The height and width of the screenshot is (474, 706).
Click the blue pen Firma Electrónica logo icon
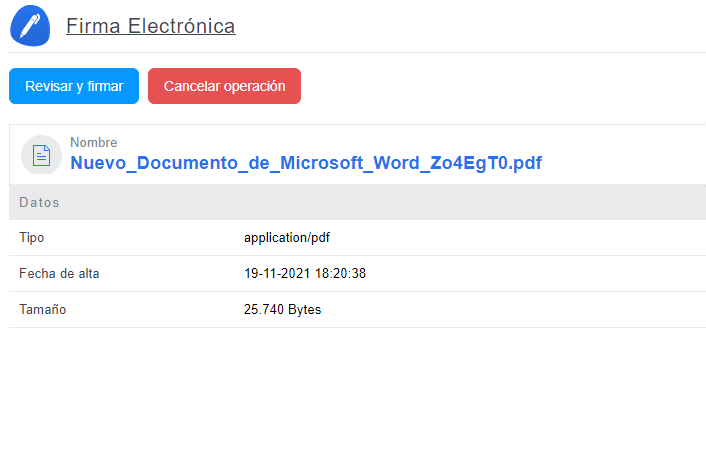[x=30, y=26]
